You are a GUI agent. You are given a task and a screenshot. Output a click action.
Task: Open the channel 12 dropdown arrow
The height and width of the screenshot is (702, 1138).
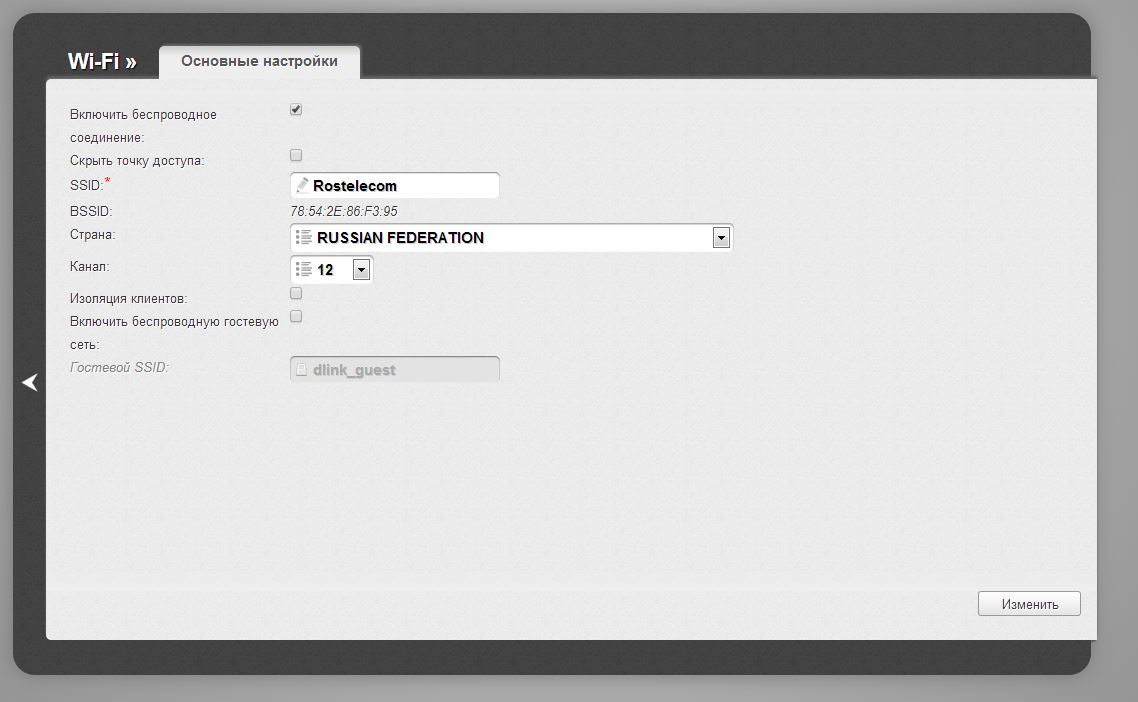click(x=361, y=269)
